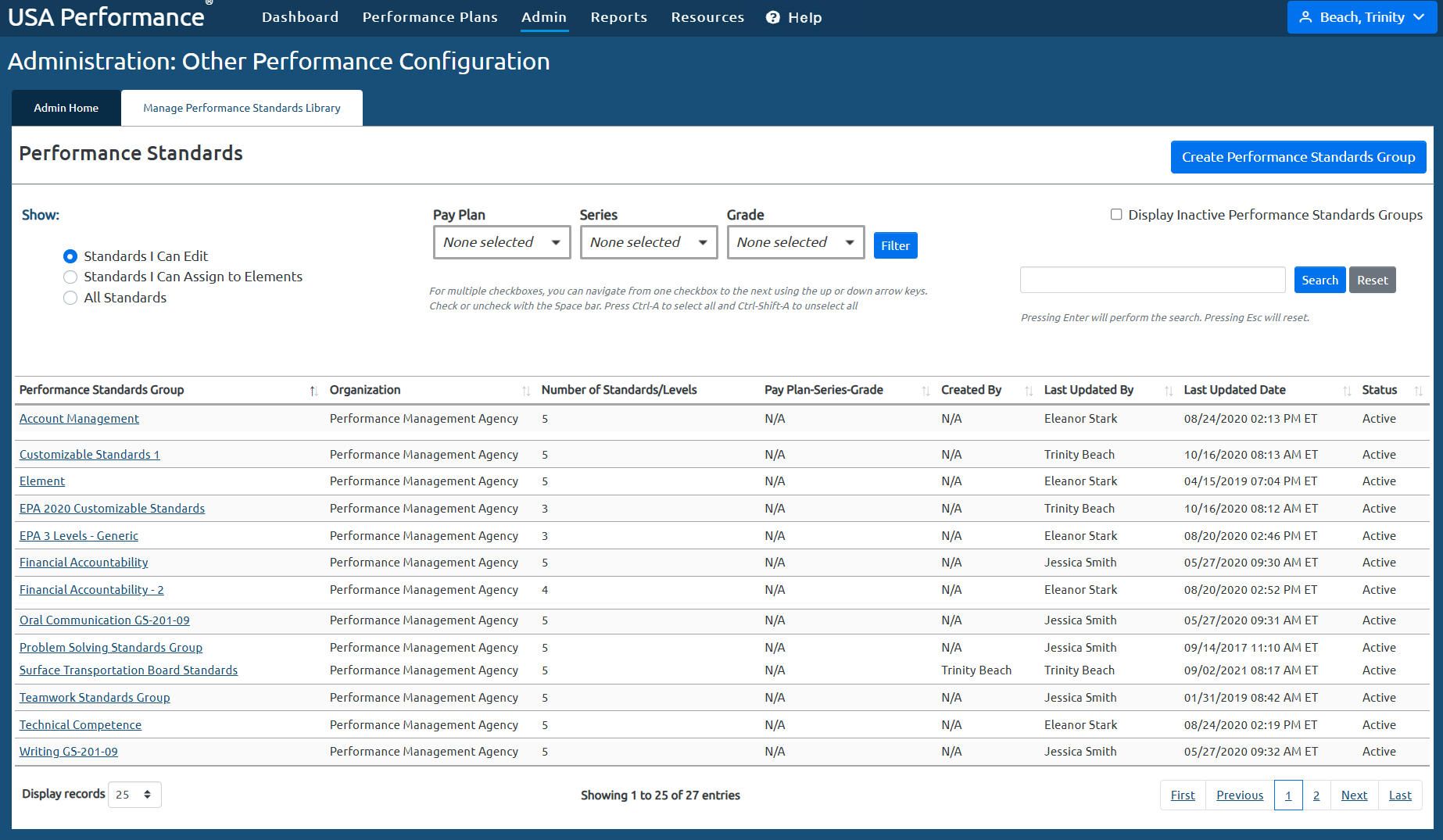The height and width of the screenshot is (840, 1443).
Task: Sort by Pay Plan-Series-Grade column arrows
Action: (926, 391)
